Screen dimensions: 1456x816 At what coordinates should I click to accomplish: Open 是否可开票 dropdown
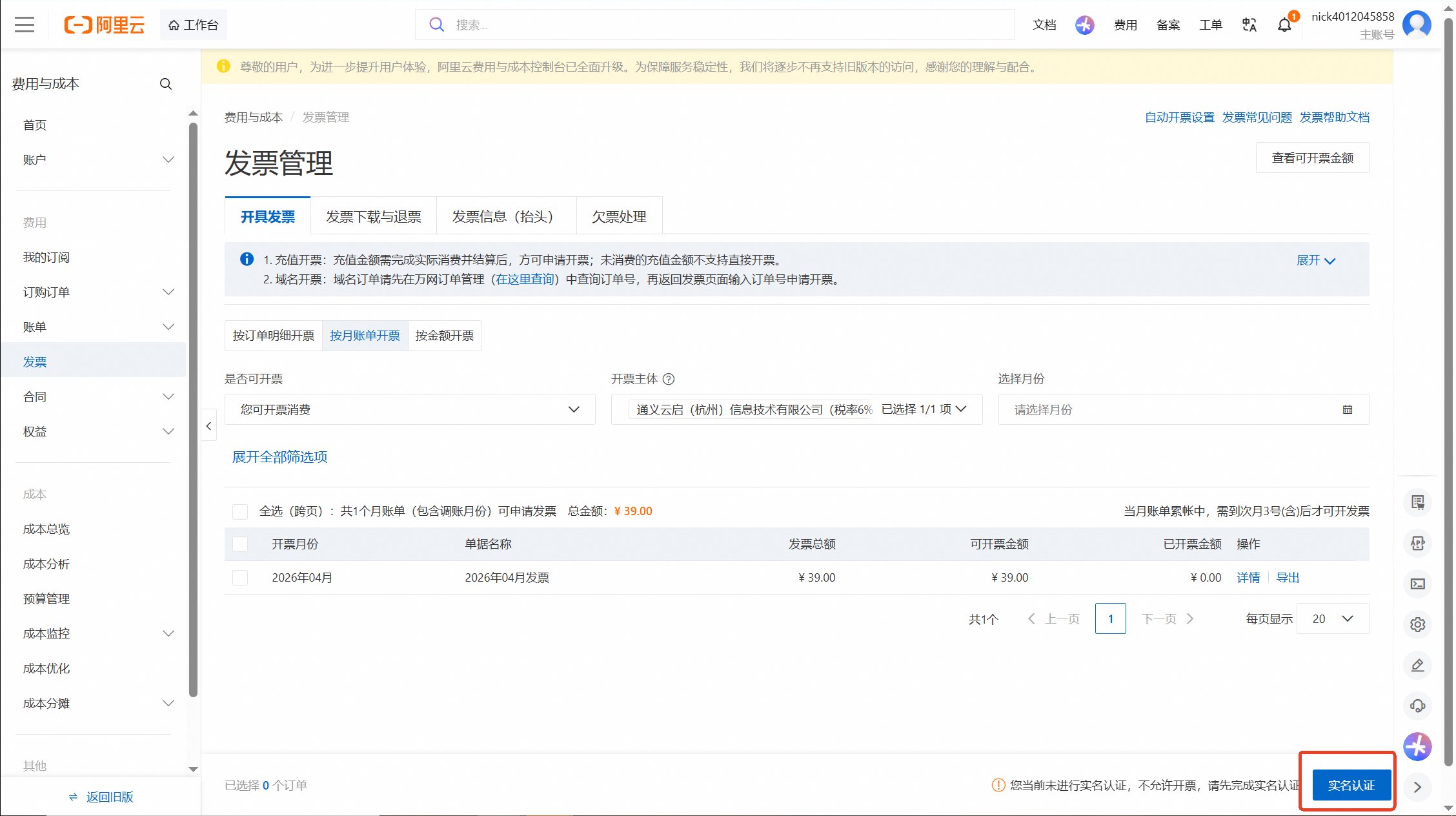(x=410, y=409)
